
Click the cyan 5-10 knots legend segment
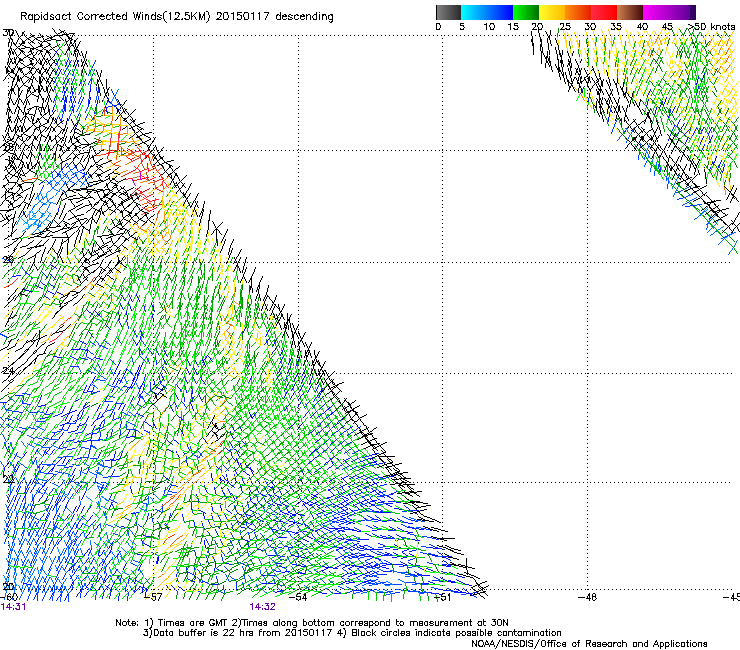[474, 12]
